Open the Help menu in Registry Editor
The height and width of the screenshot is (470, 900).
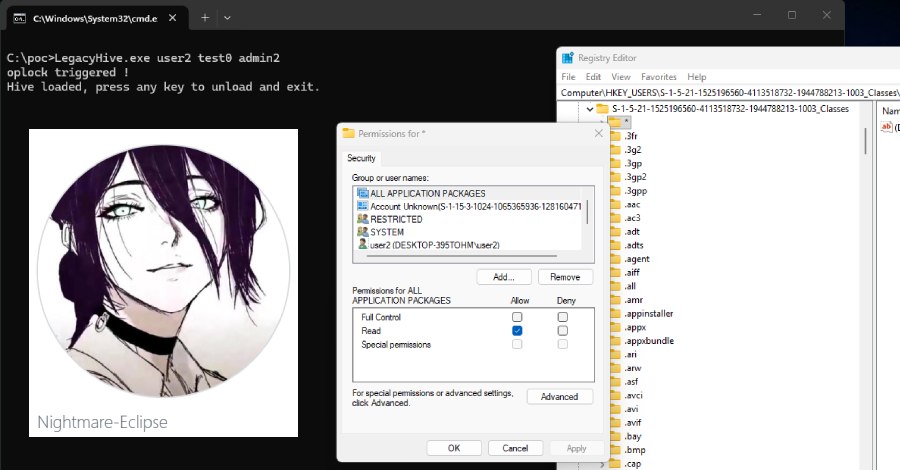[x=696, y=77]
